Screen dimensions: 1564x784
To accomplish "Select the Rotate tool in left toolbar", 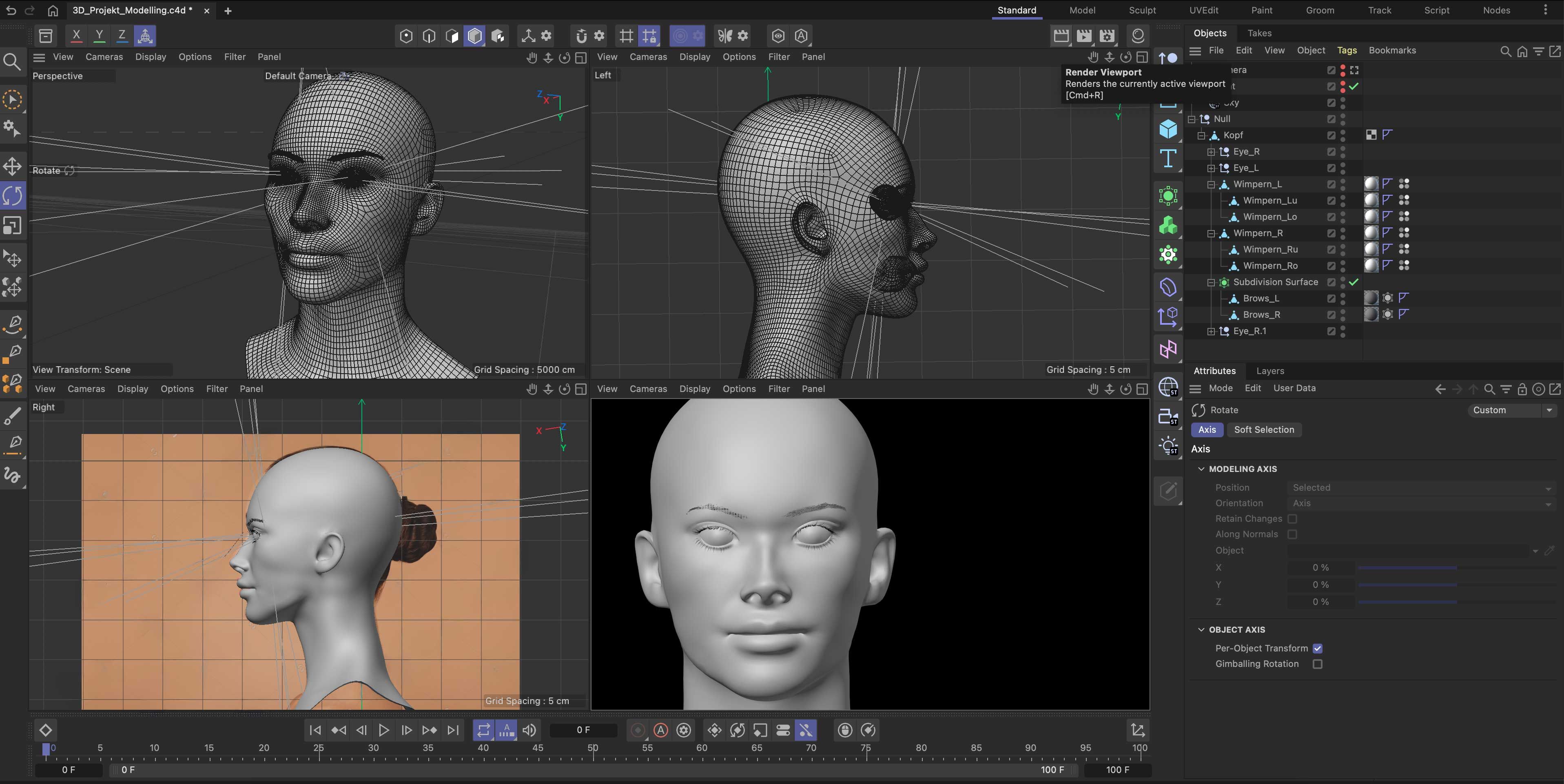I will [x=13, y=195].
